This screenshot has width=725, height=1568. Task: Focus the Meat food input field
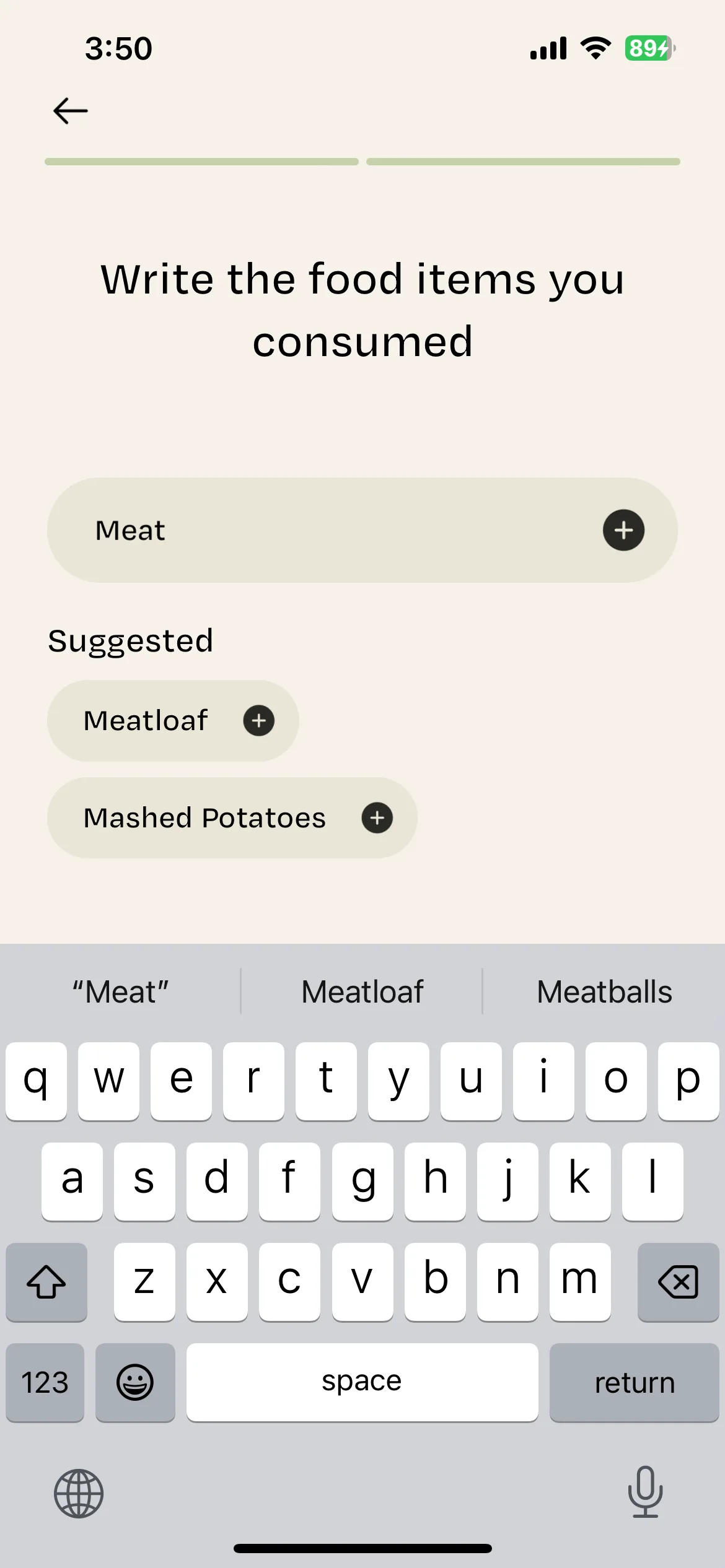point(362,530)
